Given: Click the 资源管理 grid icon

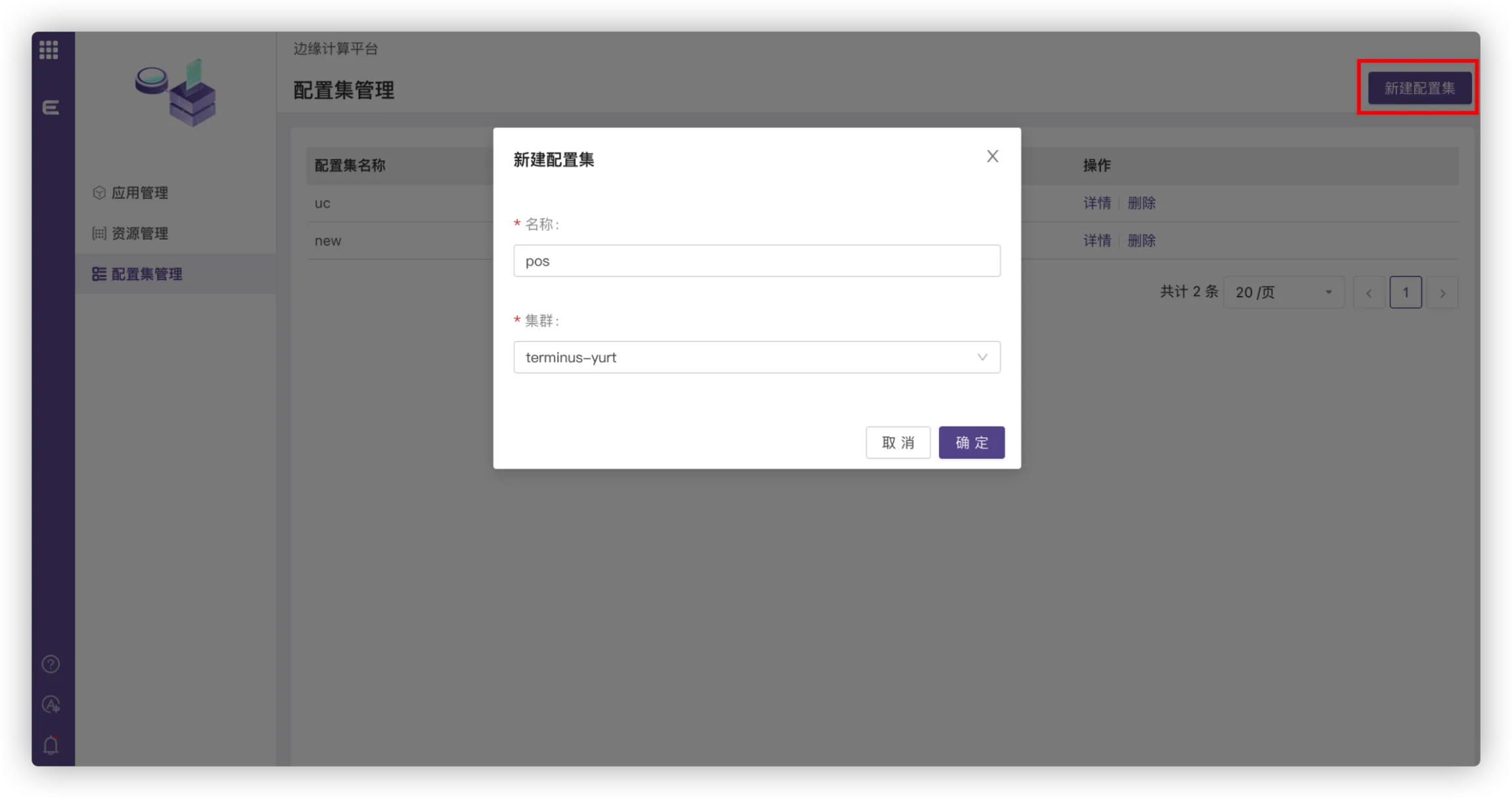Looking at the screenshot, I should click(x=99, y=234).
